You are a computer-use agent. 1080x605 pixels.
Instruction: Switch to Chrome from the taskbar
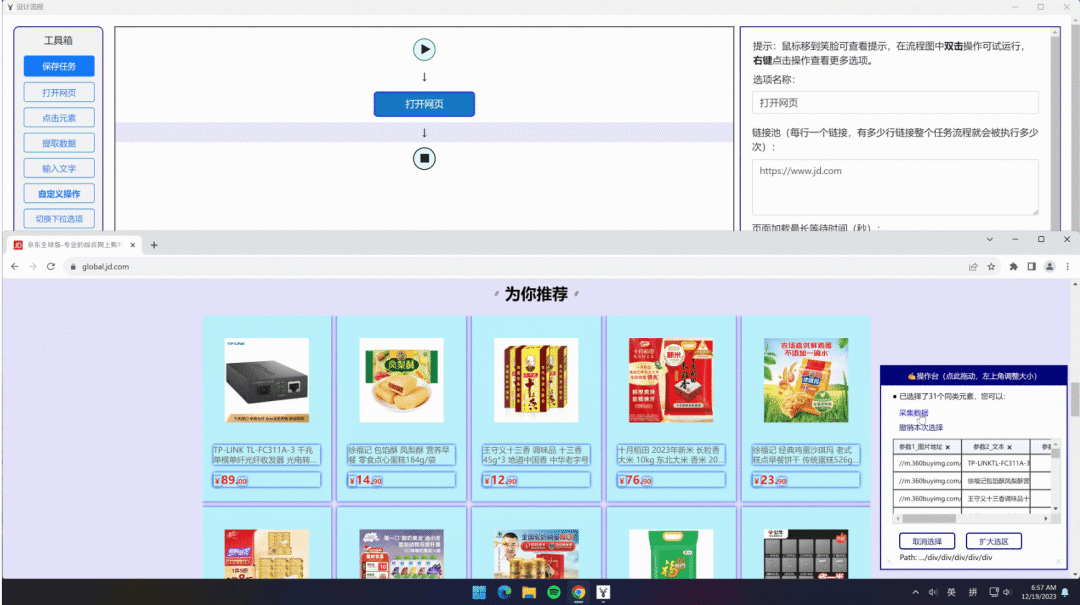(579, 593)
